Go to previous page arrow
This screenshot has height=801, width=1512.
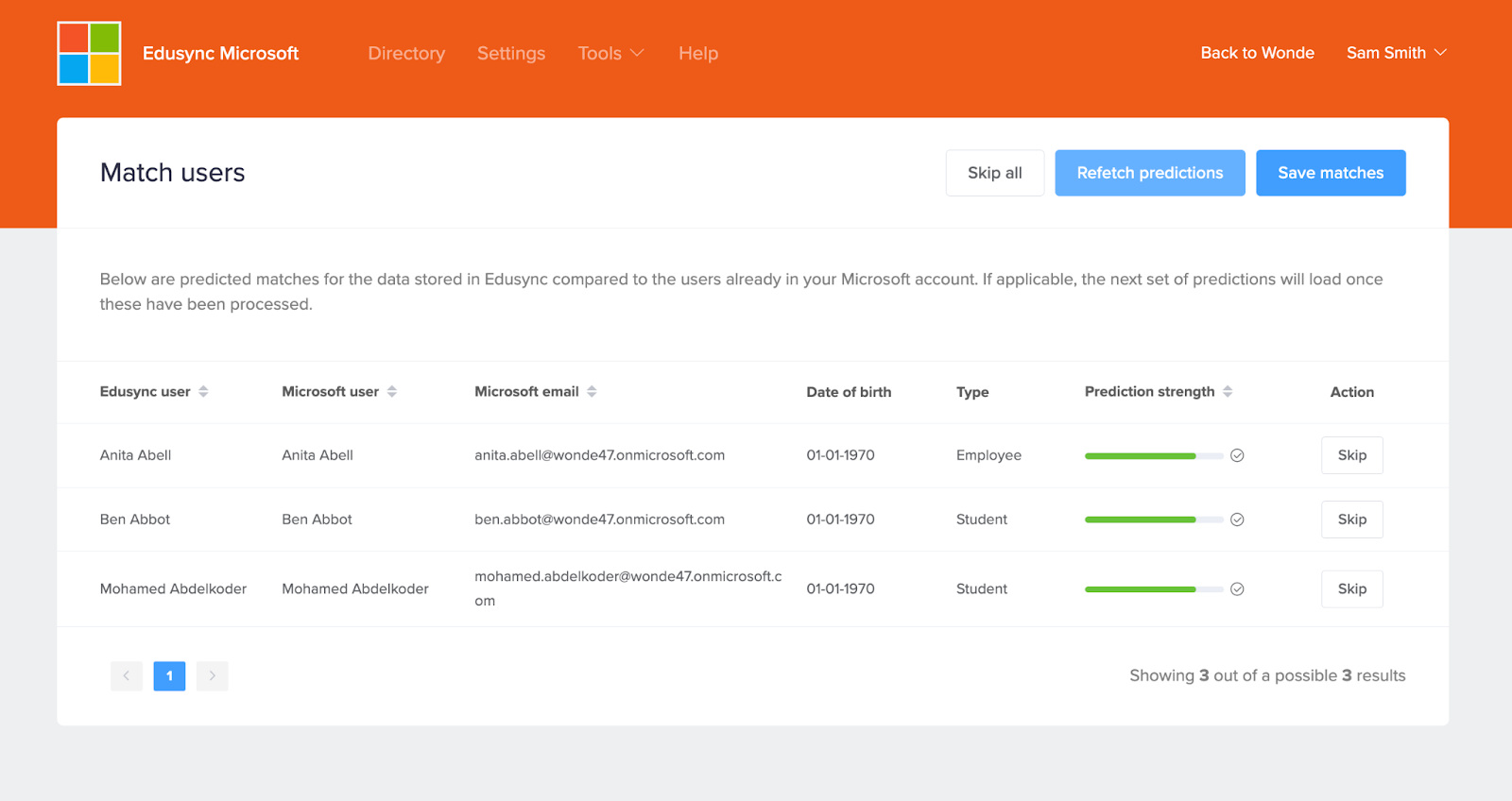127,675
